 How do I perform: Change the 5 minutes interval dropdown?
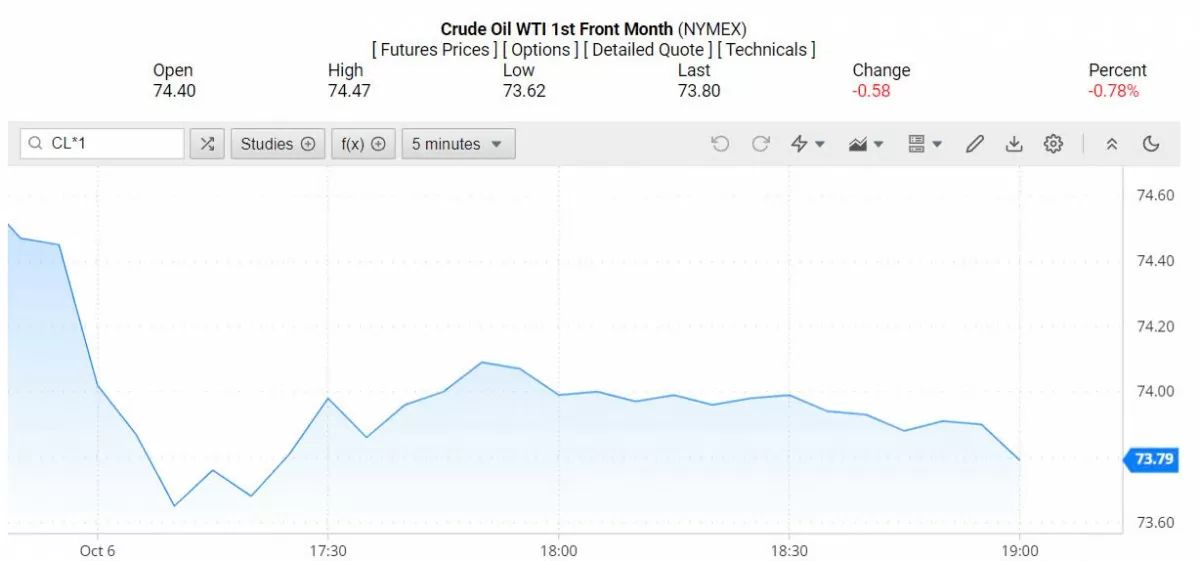(458, 144)
